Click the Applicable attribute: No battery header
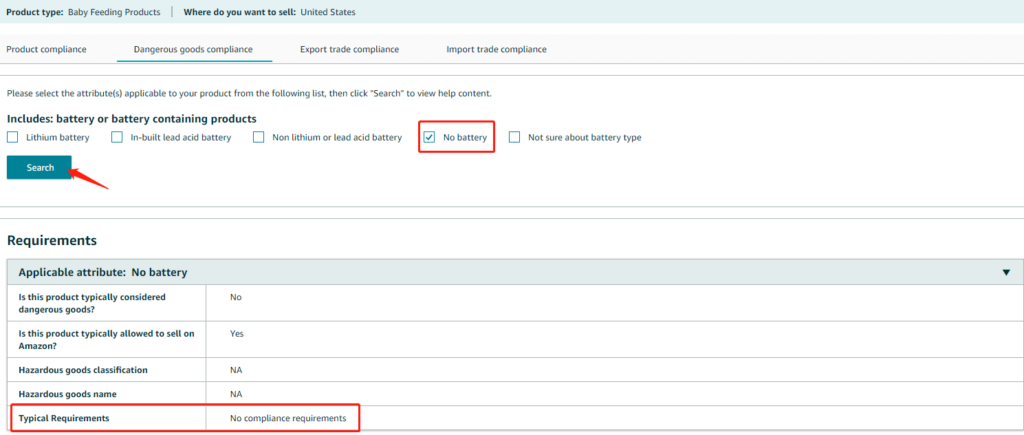 click(103, 272)
